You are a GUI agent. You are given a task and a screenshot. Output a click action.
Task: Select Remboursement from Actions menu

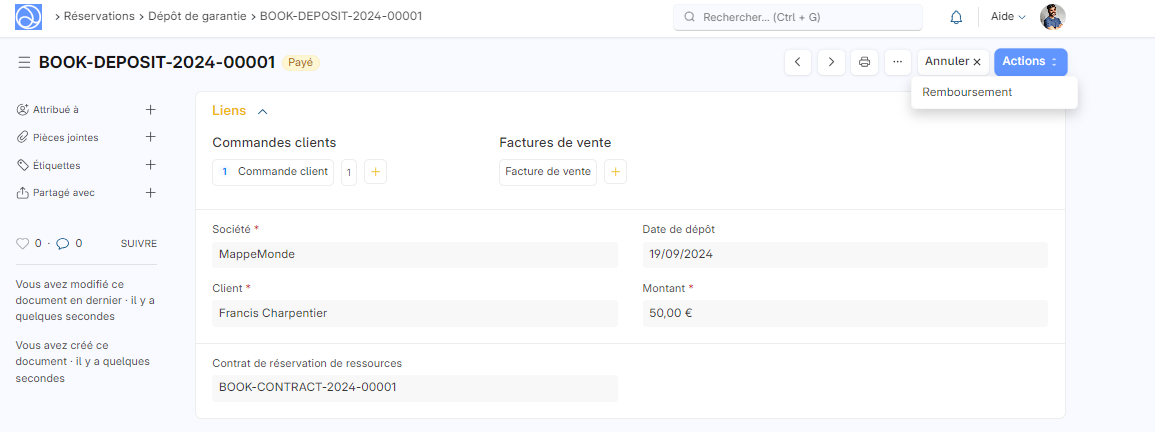click(966, 92)
